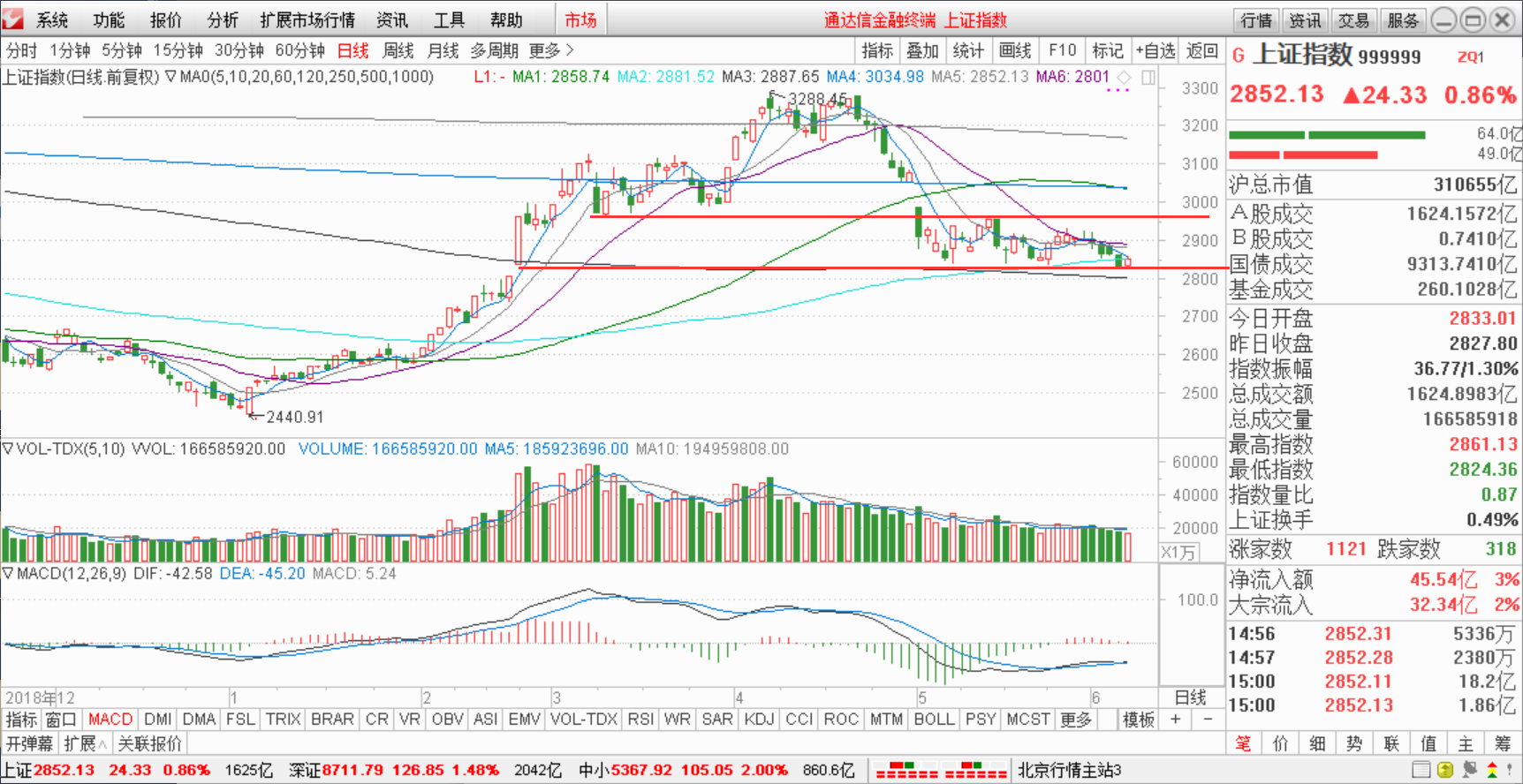Image resolution: width=1523 pixels, height=784 pixels.
Task: Click the red-dashed market status indicator
Action: point(941,770)
